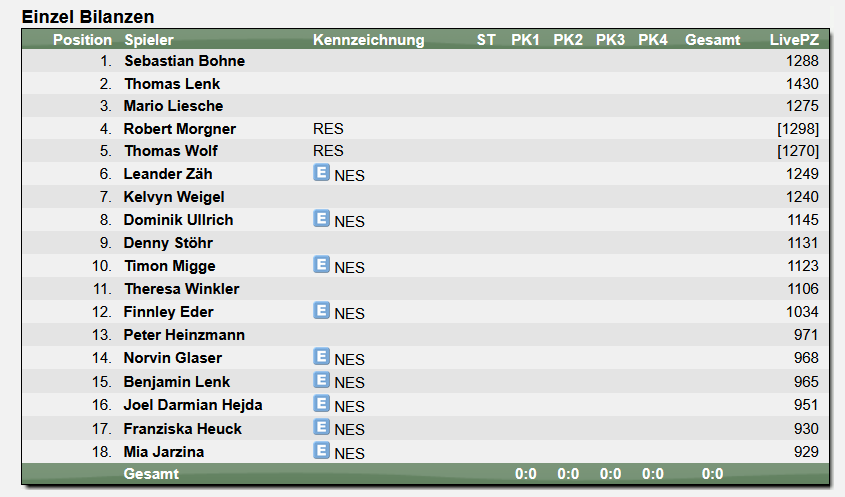Click the Spieler column header

coord(149,40)
